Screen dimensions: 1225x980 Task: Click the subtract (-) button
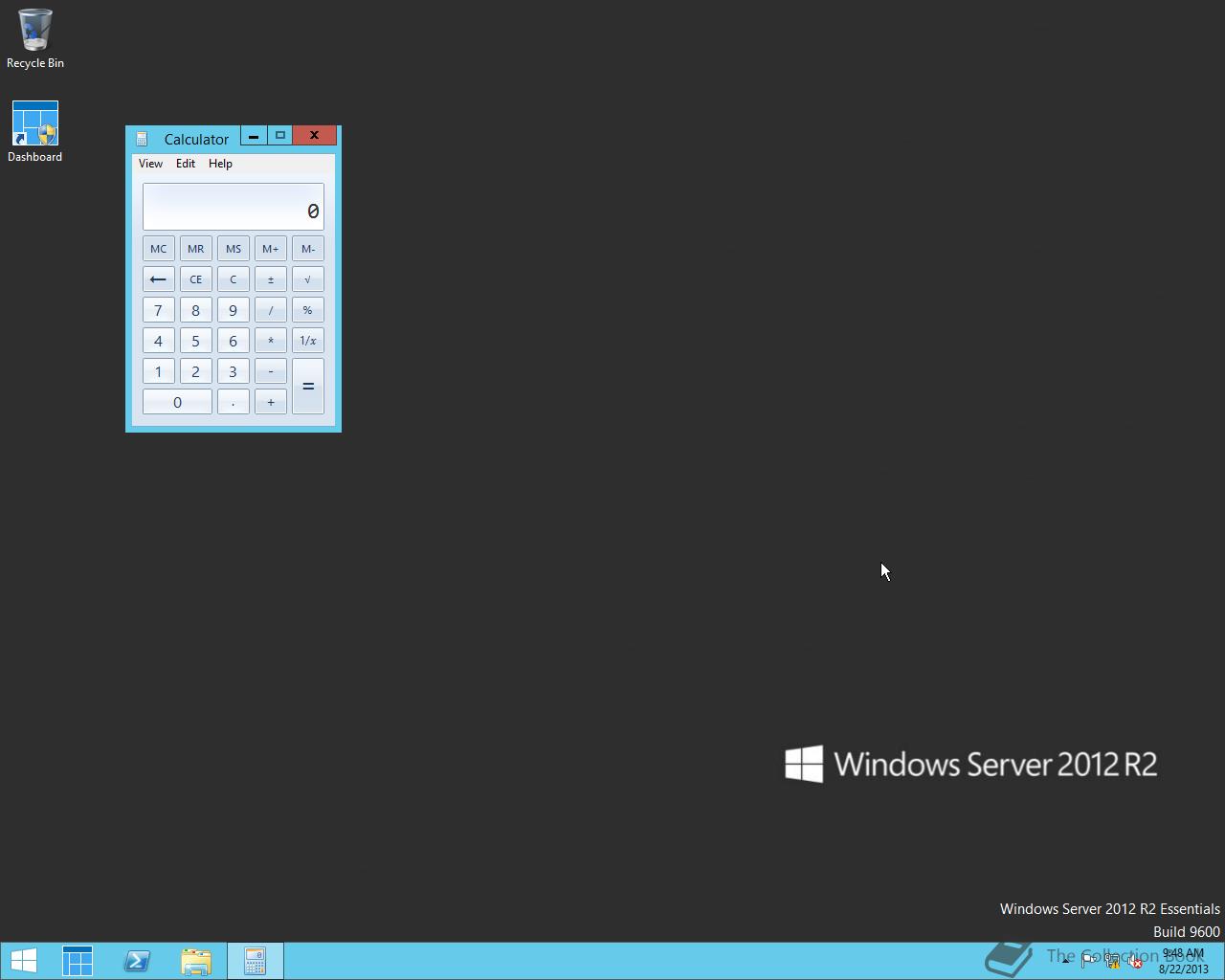click(x=271, y=371)
